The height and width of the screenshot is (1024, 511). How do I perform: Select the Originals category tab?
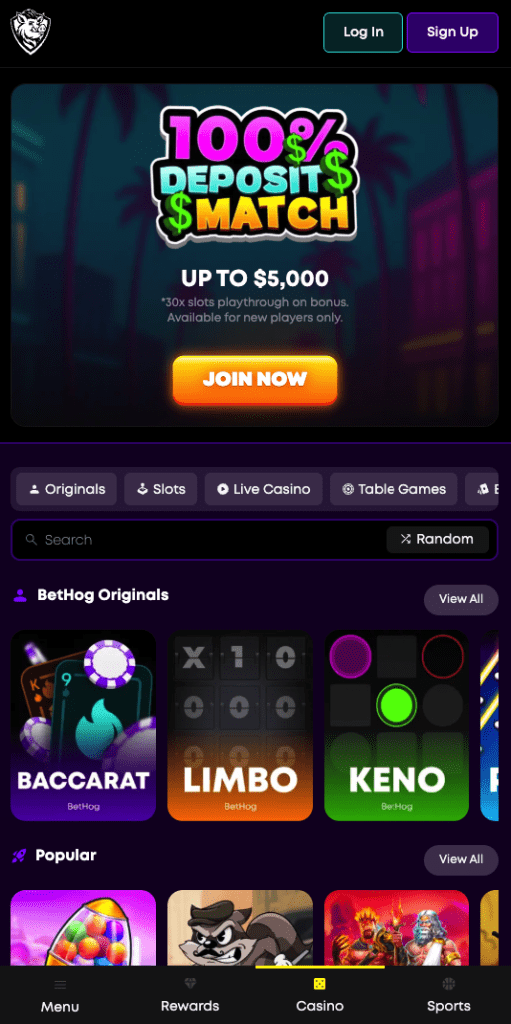[67, 489]
